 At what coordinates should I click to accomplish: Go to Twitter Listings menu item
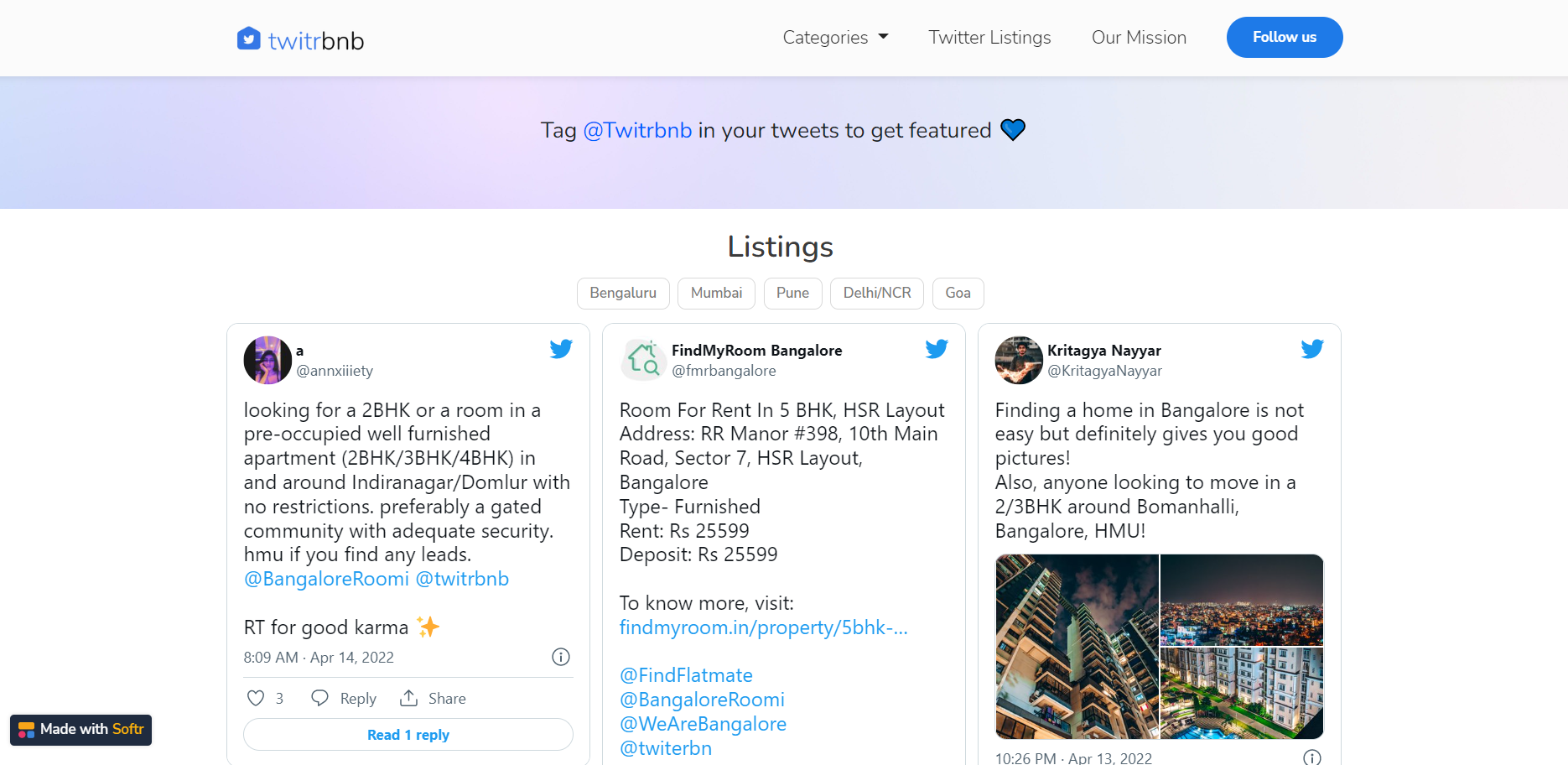tap(989, 37)
